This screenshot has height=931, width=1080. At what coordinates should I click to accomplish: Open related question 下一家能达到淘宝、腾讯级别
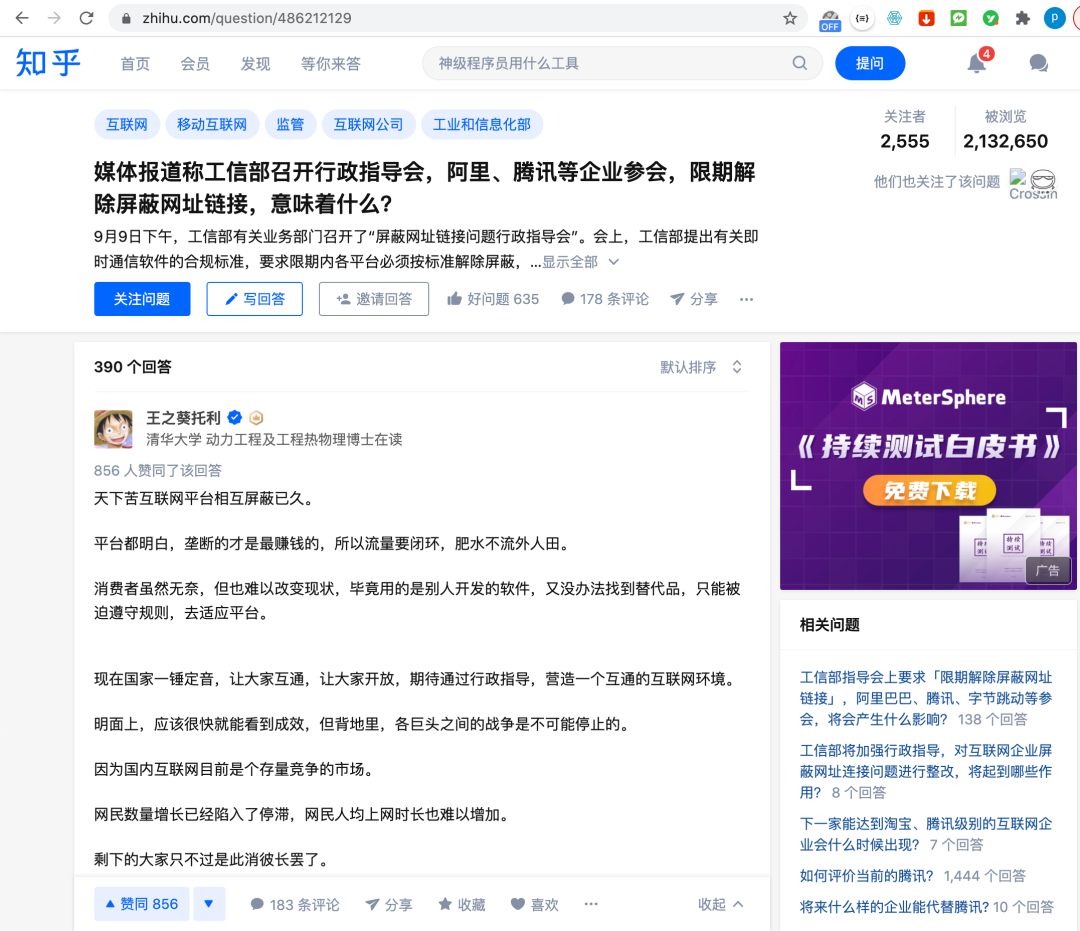click(926, 834)
